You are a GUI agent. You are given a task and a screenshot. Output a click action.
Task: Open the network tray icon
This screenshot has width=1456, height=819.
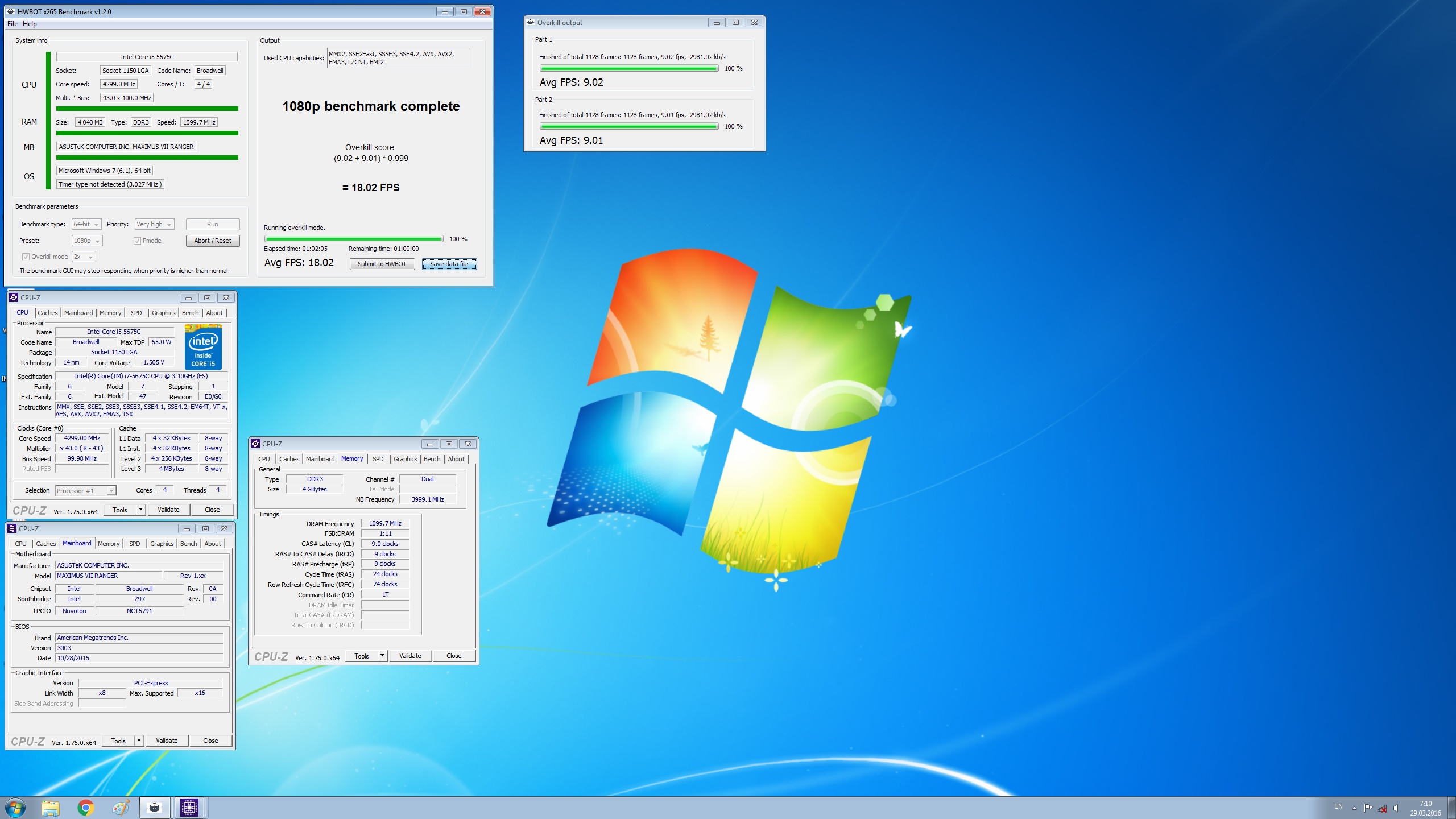(1382, 808)
